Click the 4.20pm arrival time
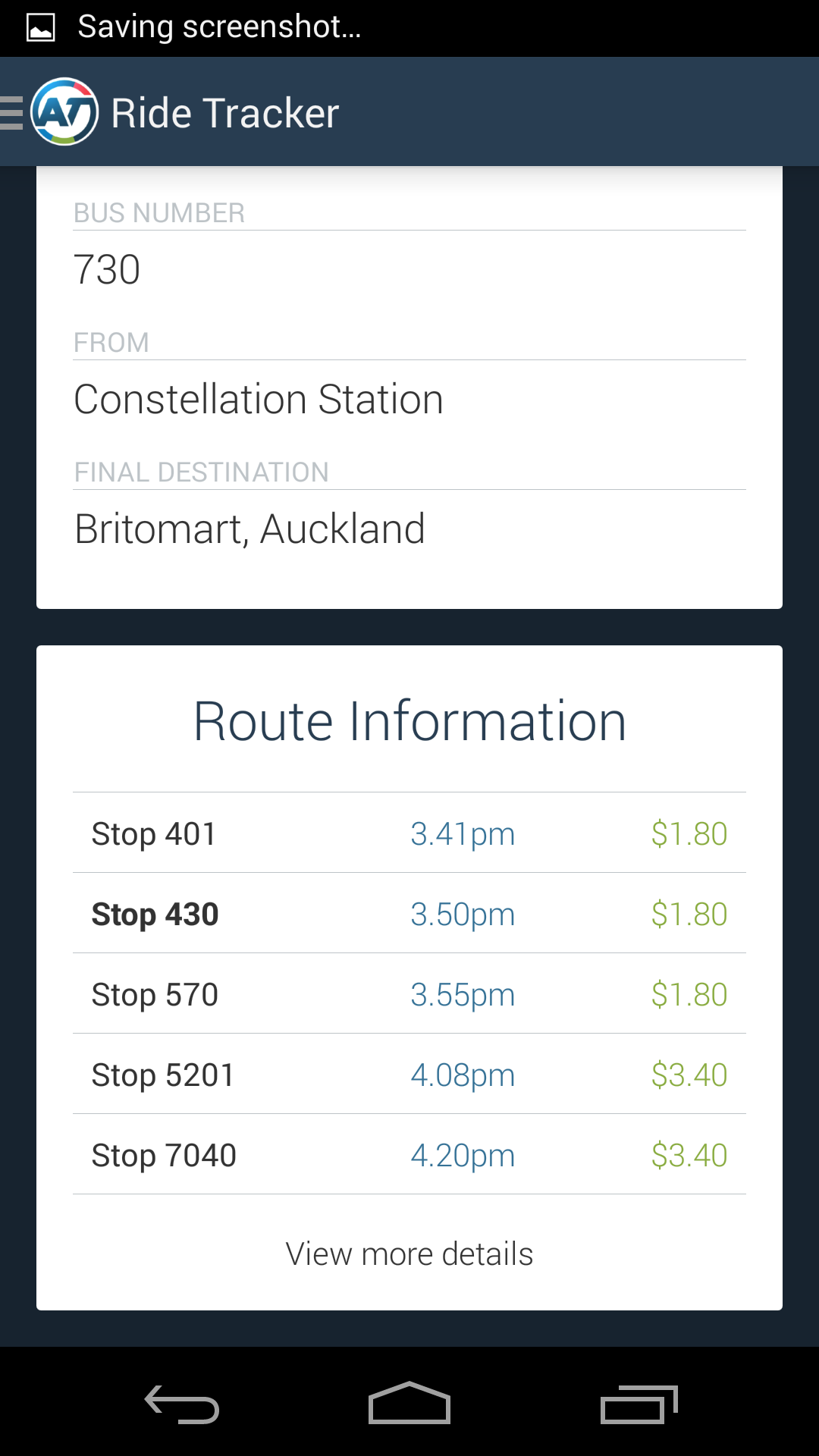819x1456 pixels. tap(463, 1156)
